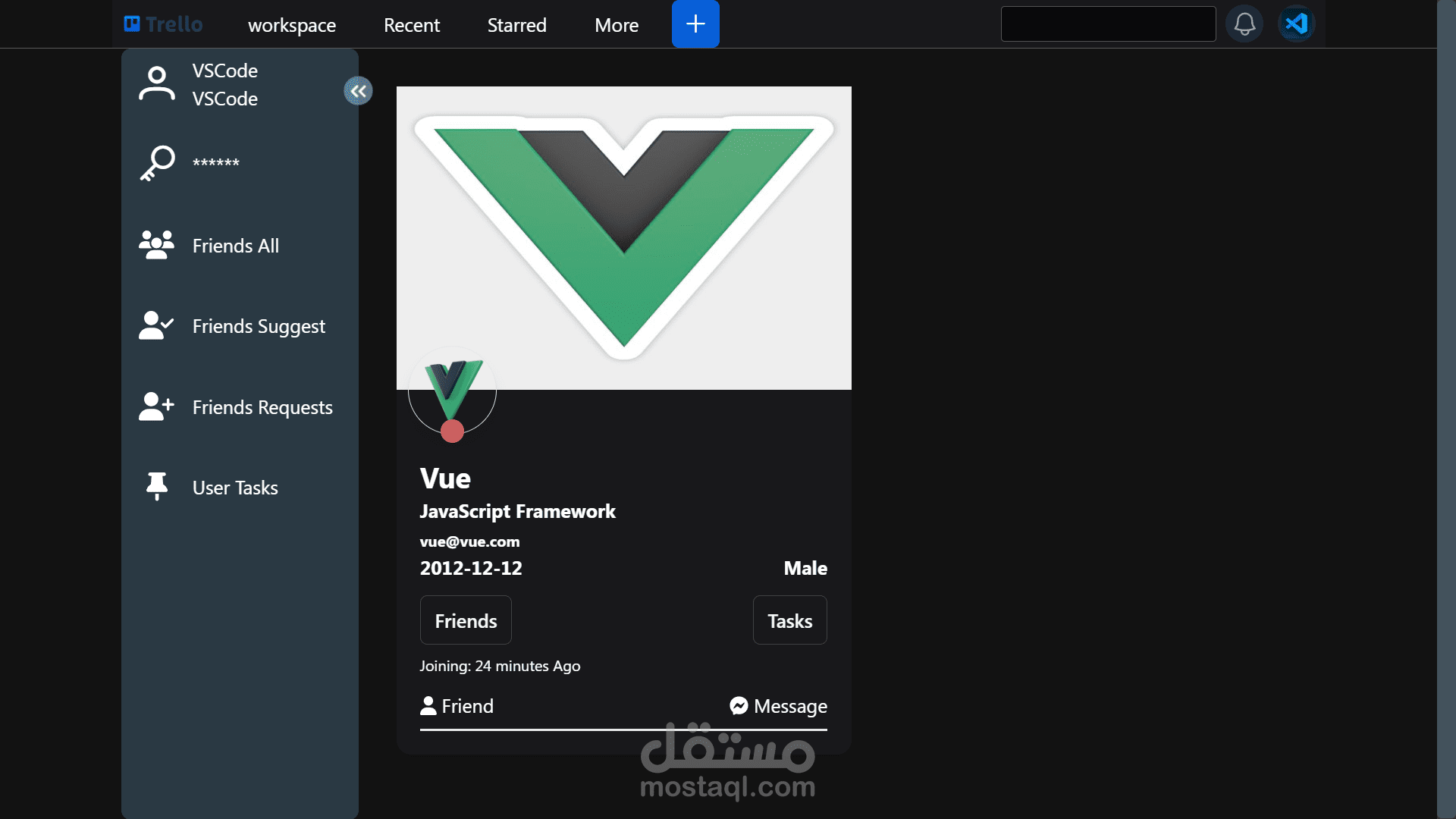Image resolution: width=1456 pixels, height=819 pixels.
Task: Open User Tasks pin icon
Action: (x=157, y=487)
